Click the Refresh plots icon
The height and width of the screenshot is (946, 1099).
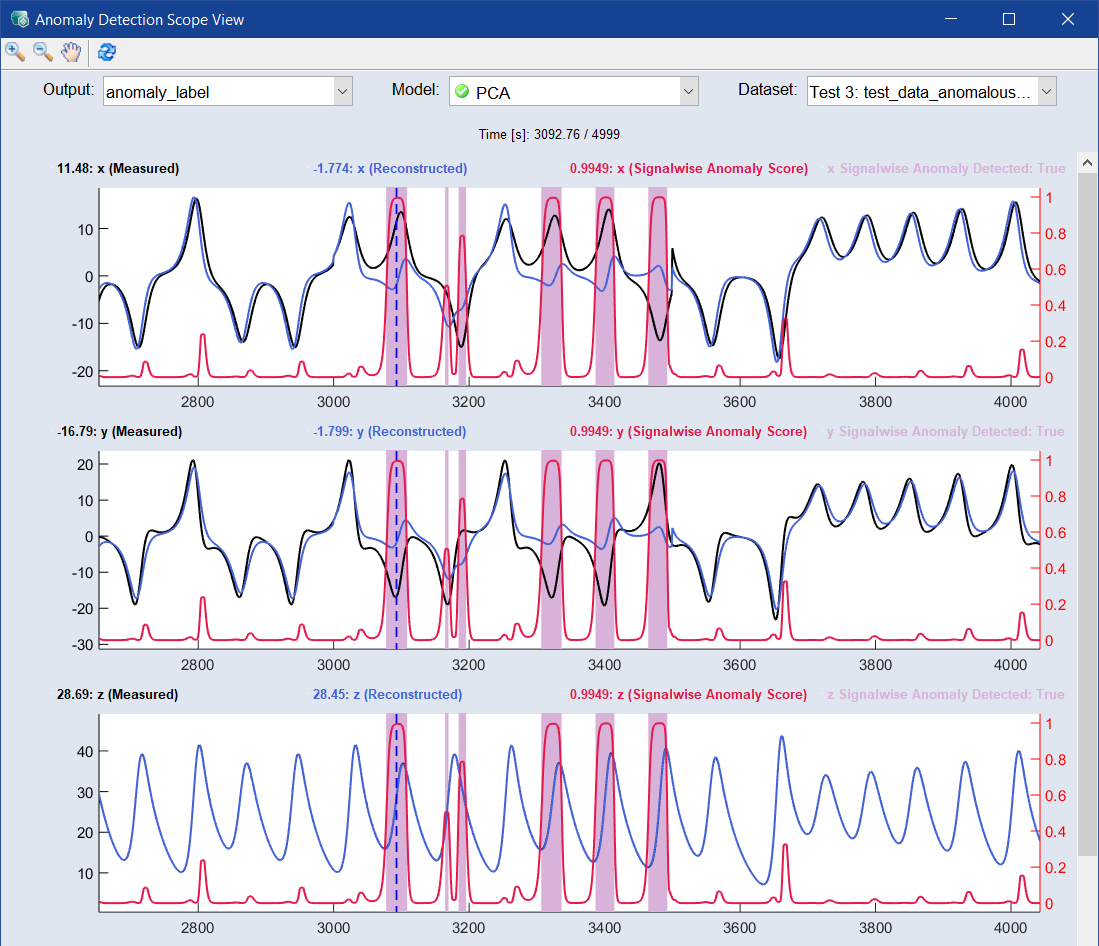click(x=107, y=52)
